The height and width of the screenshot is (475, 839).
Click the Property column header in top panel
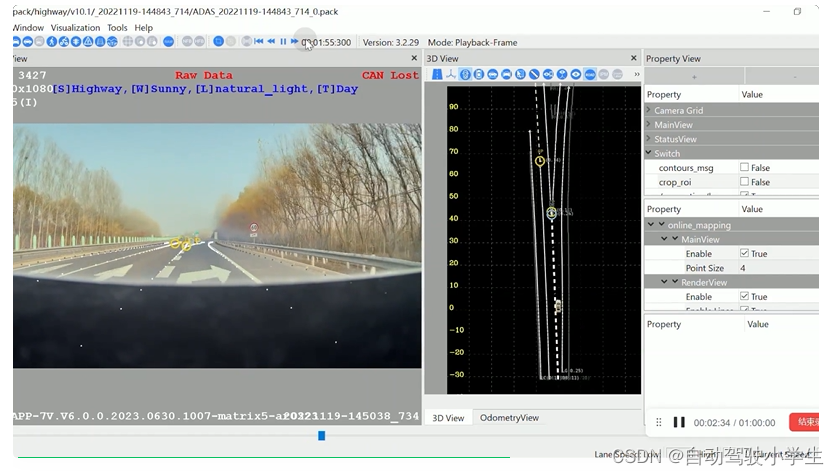[664, 94]
